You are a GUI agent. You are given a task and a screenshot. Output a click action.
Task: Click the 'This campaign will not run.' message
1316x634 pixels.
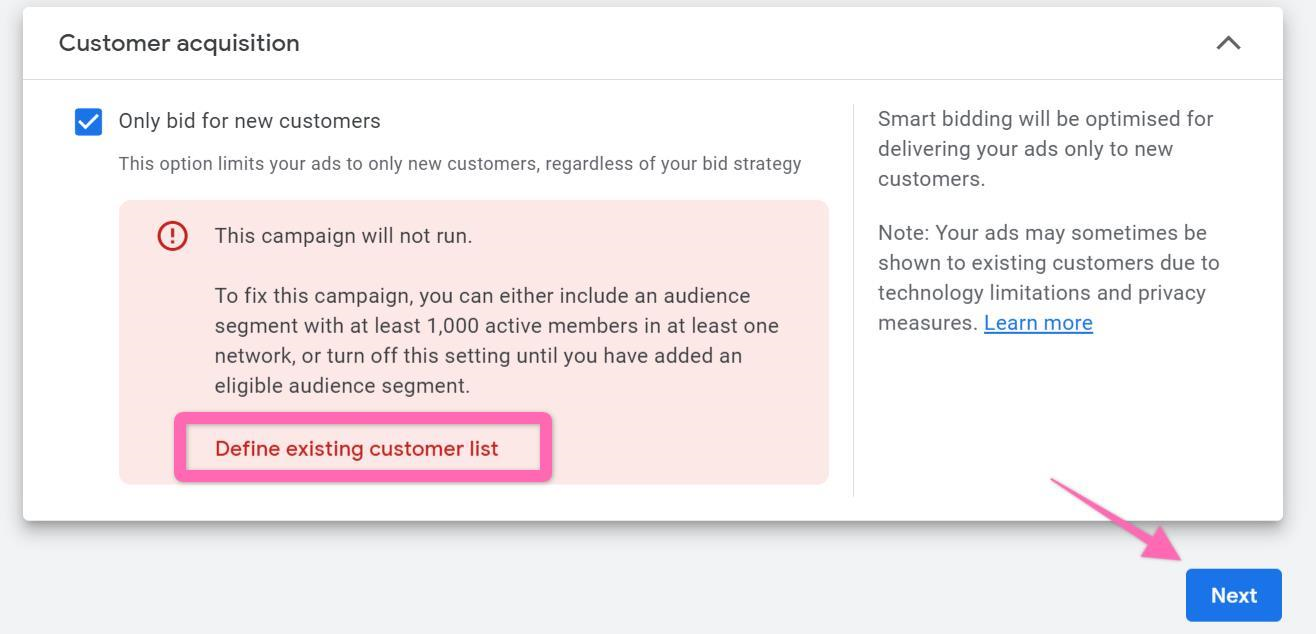(x=343, y=236)
